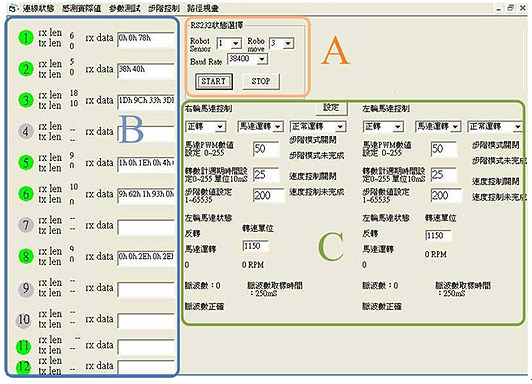Click the 右輪馬達控制 heading text

point(208,109)
